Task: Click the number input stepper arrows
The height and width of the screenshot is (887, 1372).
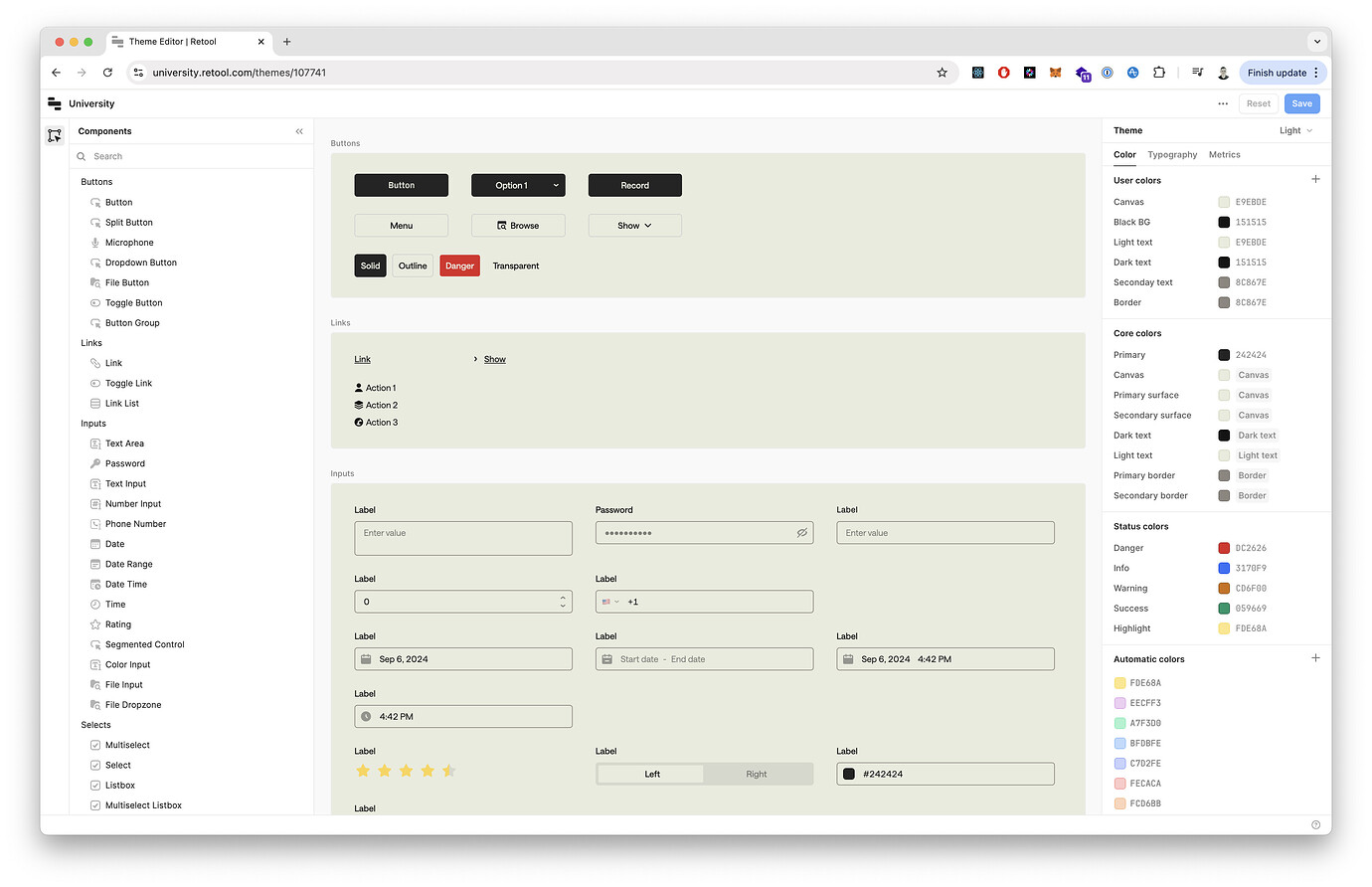Action: (563, 602)
